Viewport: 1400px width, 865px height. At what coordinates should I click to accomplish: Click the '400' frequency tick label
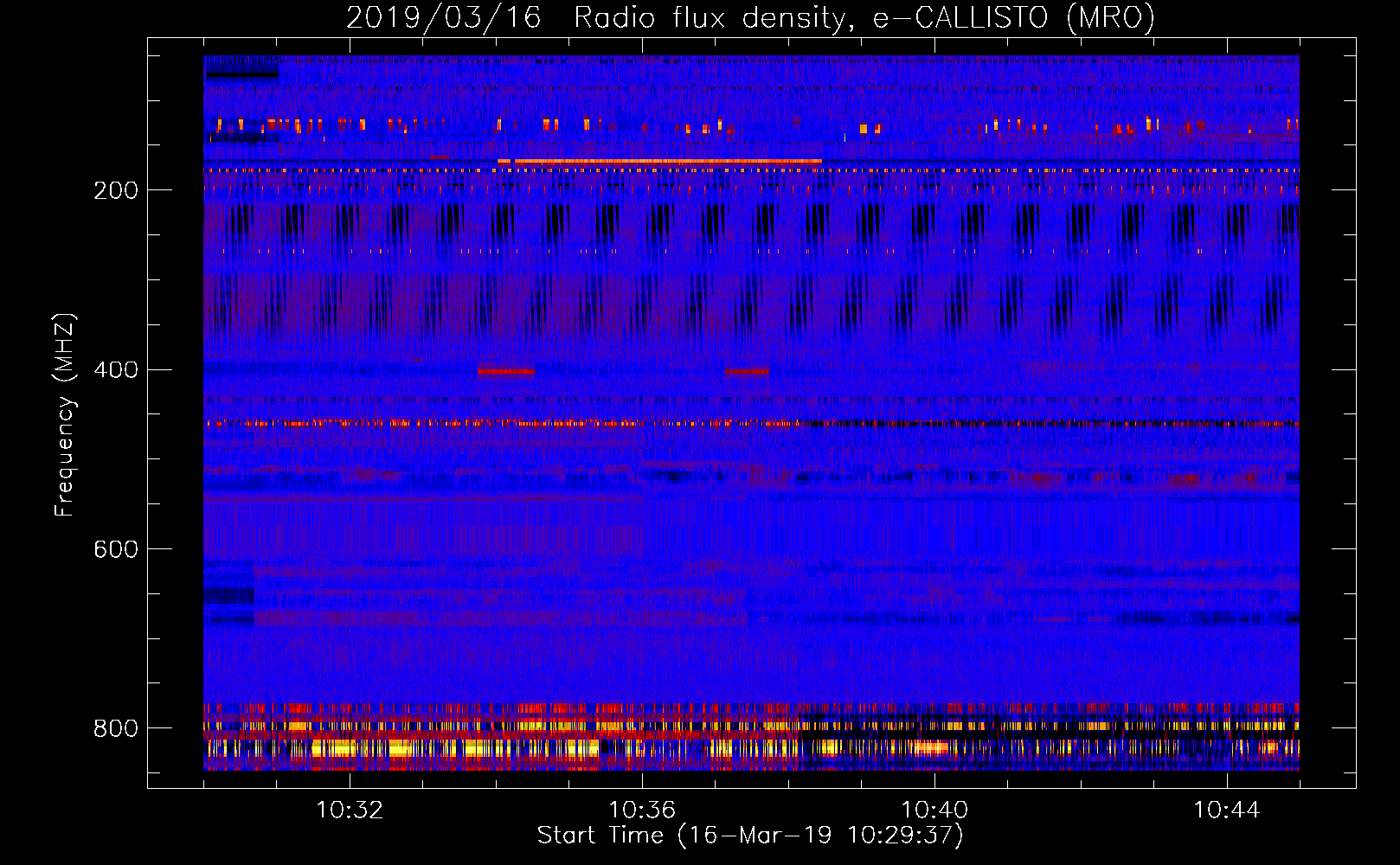(116, 370)
